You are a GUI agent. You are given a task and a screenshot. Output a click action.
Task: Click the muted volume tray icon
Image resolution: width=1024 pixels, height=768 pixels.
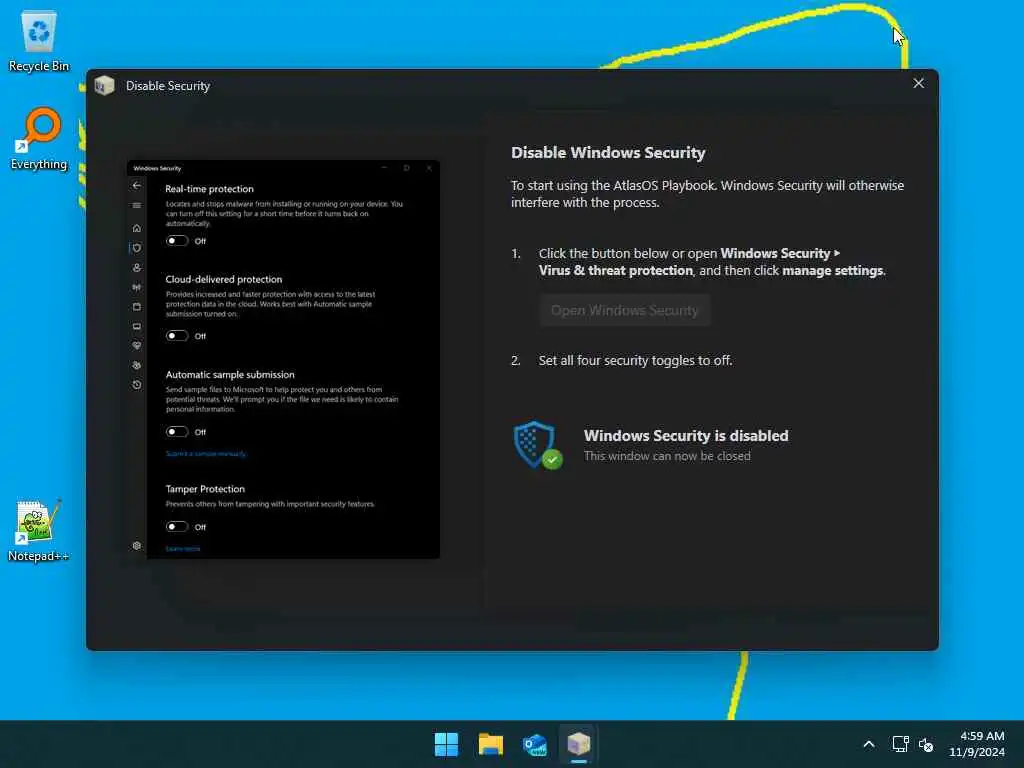tap(925, 744)
